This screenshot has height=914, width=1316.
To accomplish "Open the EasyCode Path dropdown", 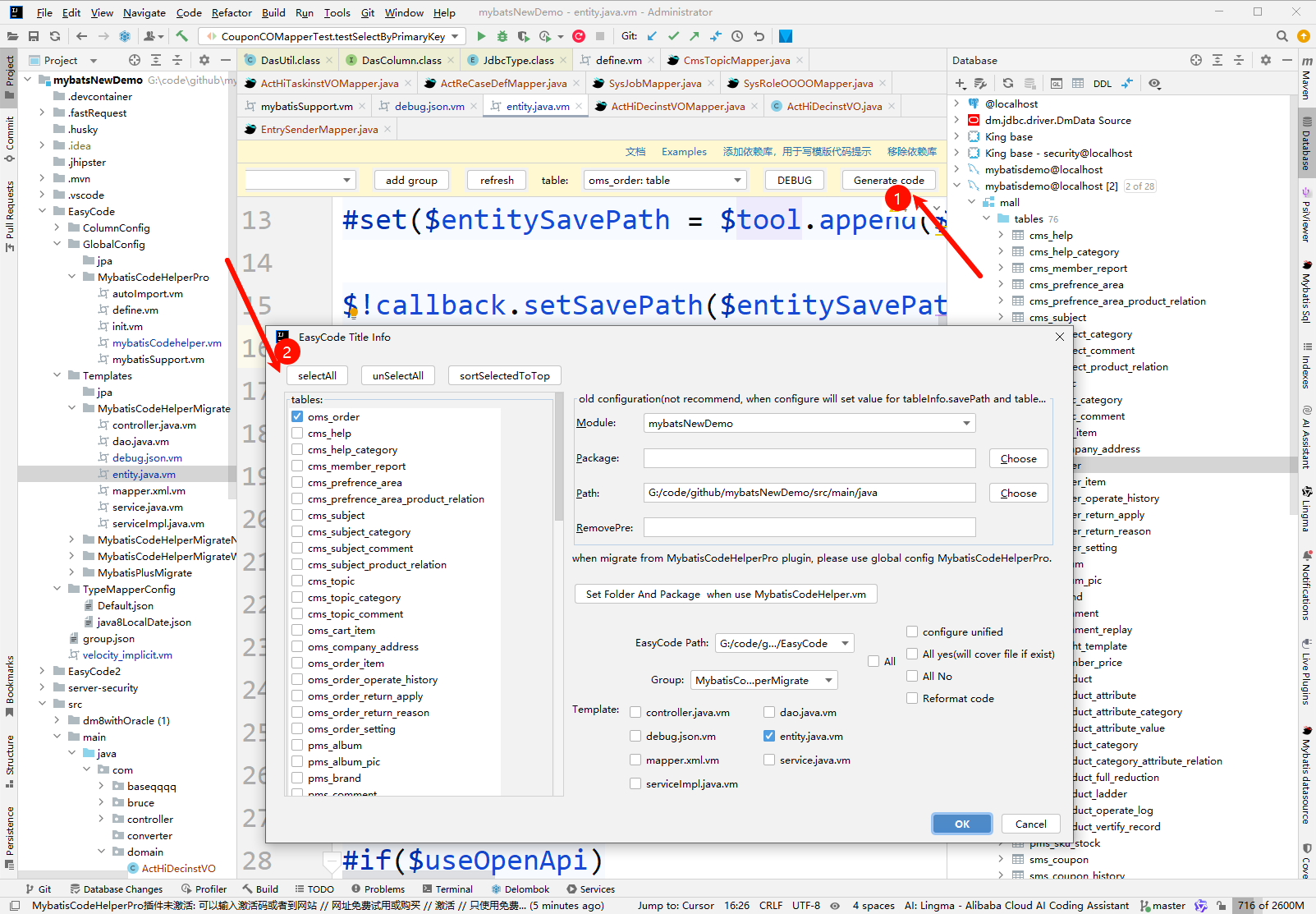I will point(784,643).
